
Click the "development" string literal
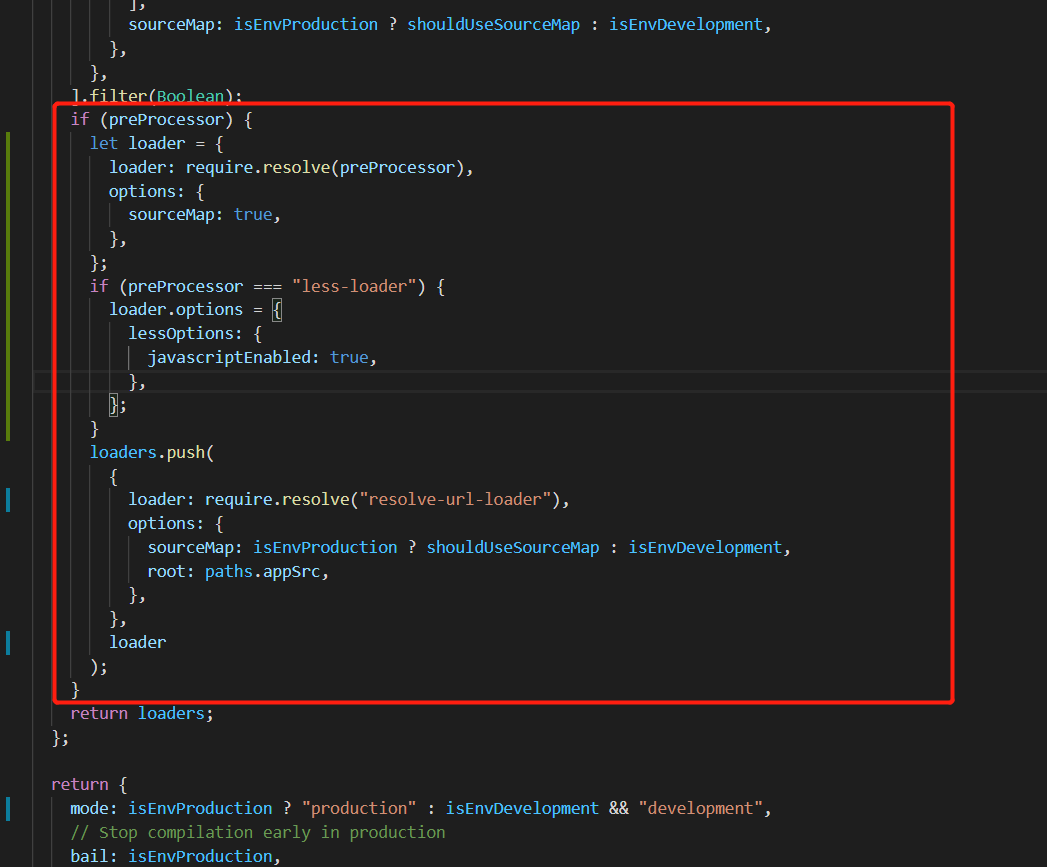click(x=700, y=808)
